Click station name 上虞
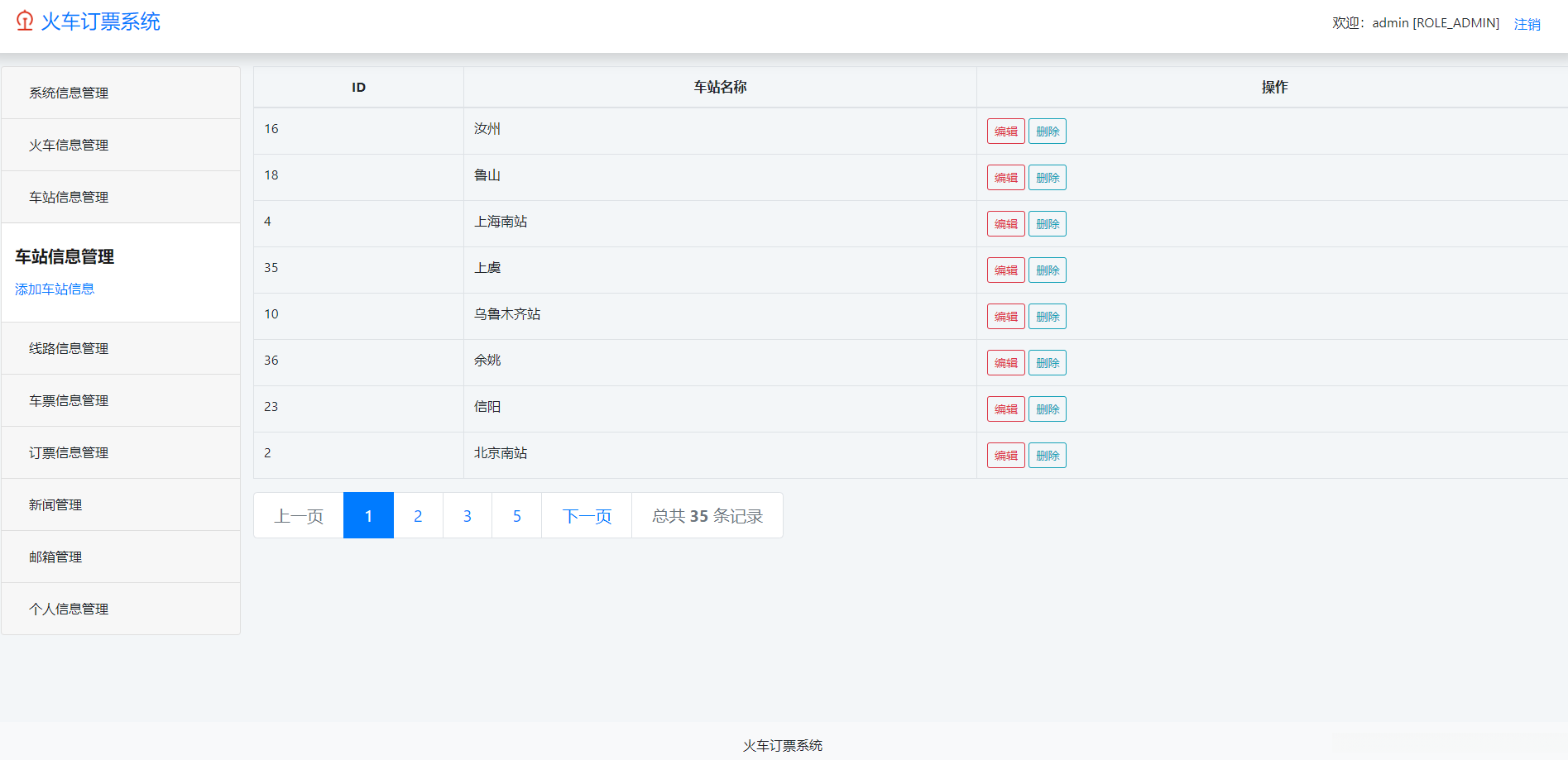 pos(487,268)
